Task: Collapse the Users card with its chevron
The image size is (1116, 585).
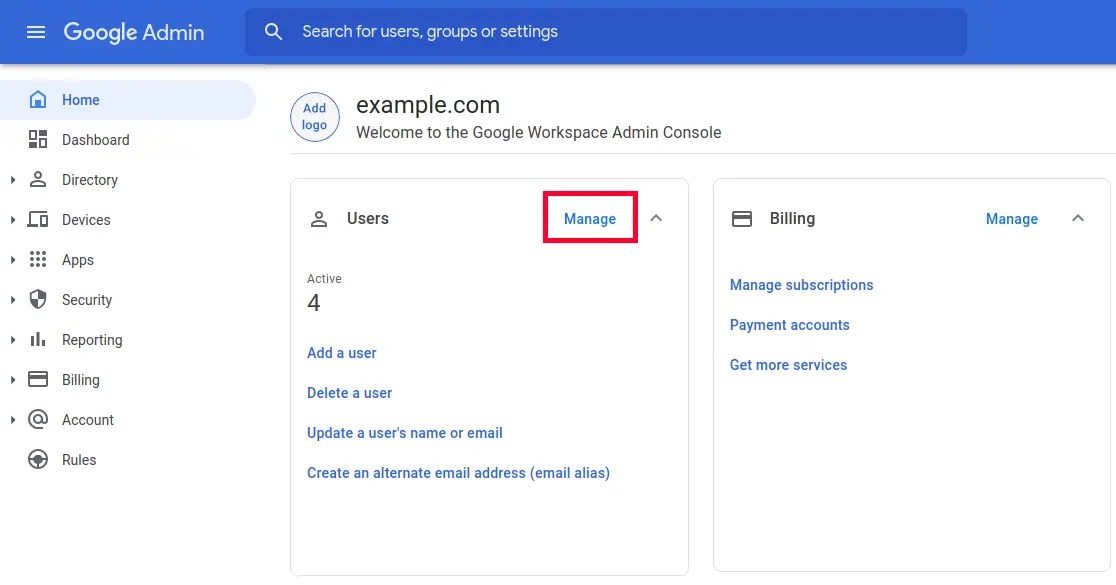Action: (656, 217)
